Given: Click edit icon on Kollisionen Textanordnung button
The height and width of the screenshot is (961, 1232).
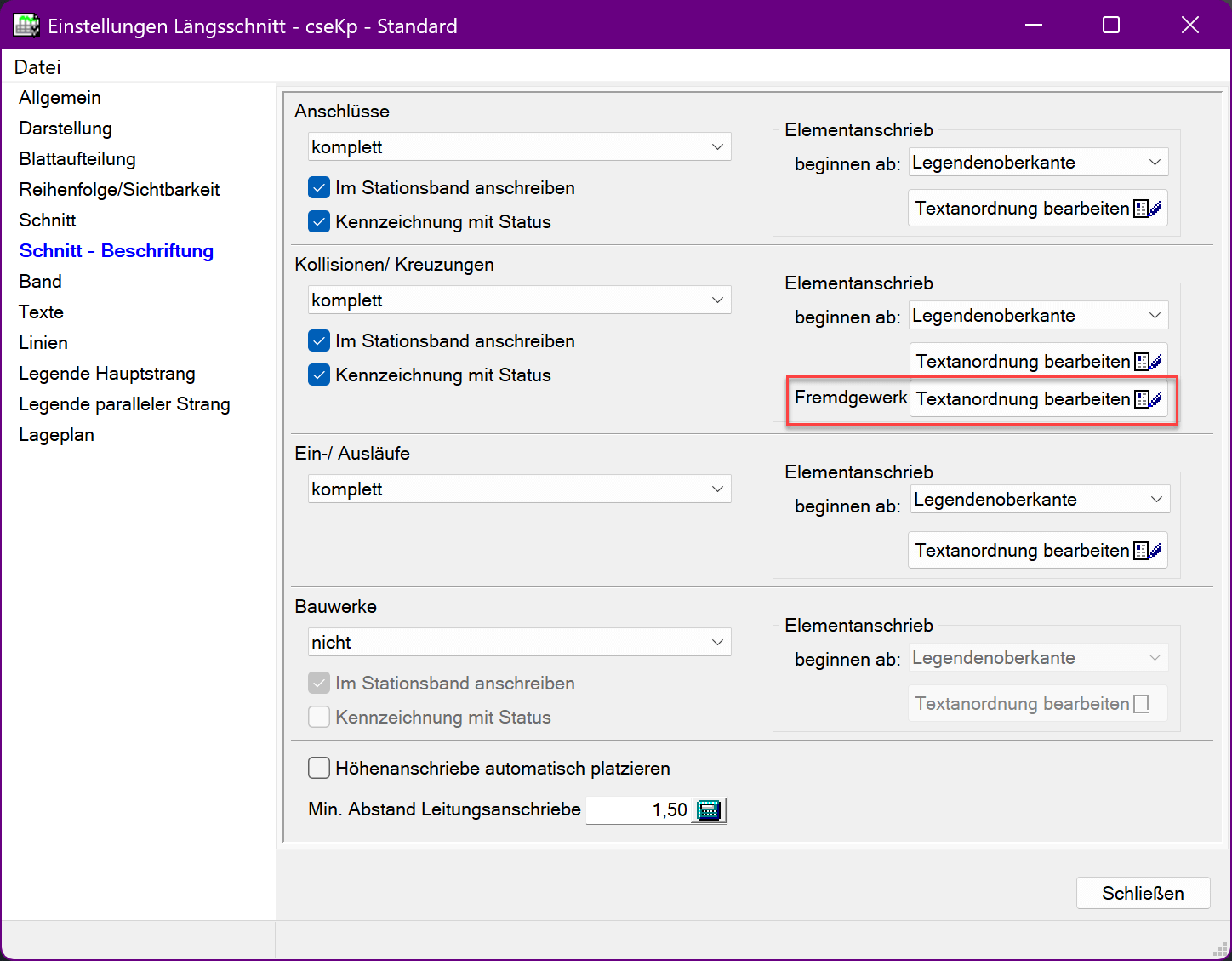Looking at the screenshot, I should (x=1148, y=362).
